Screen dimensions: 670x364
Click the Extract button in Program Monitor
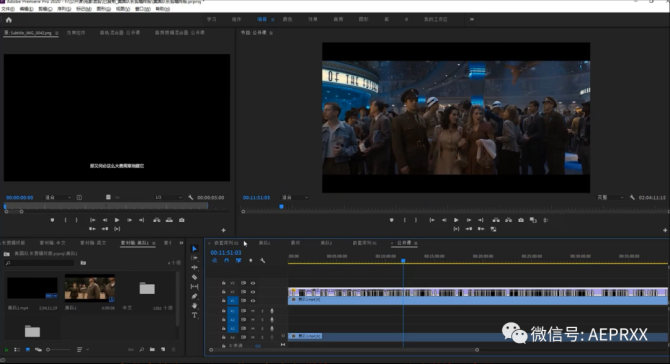tap(508, 220)
